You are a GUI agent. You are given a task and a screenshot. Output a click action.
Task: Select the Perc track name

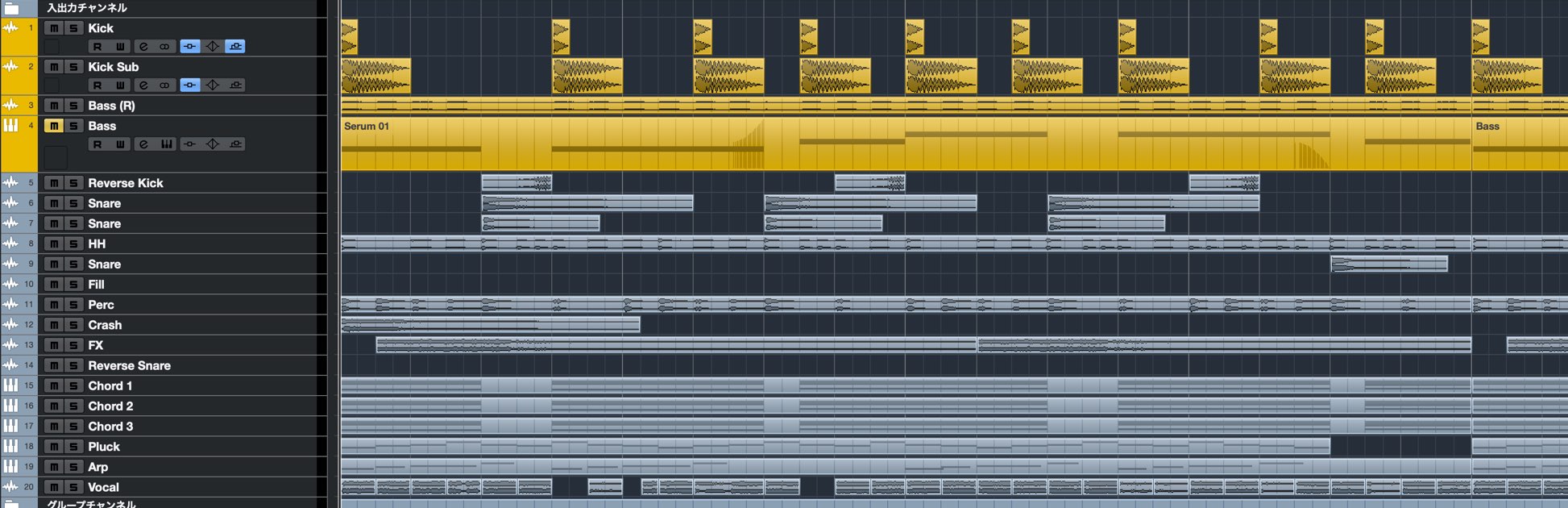(x=101, y=305)
